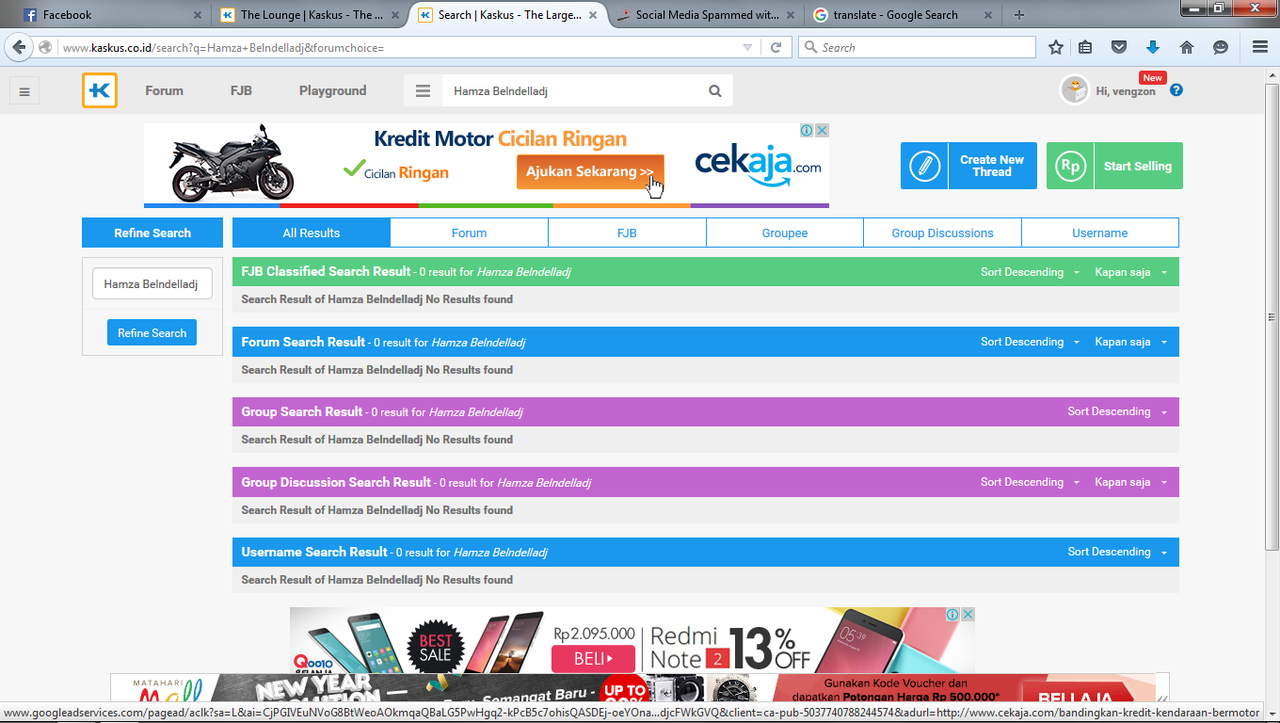Click the FJB Classified Search Result heading
The height and width of the screenshot is (723, 1280).
point(326,271)
